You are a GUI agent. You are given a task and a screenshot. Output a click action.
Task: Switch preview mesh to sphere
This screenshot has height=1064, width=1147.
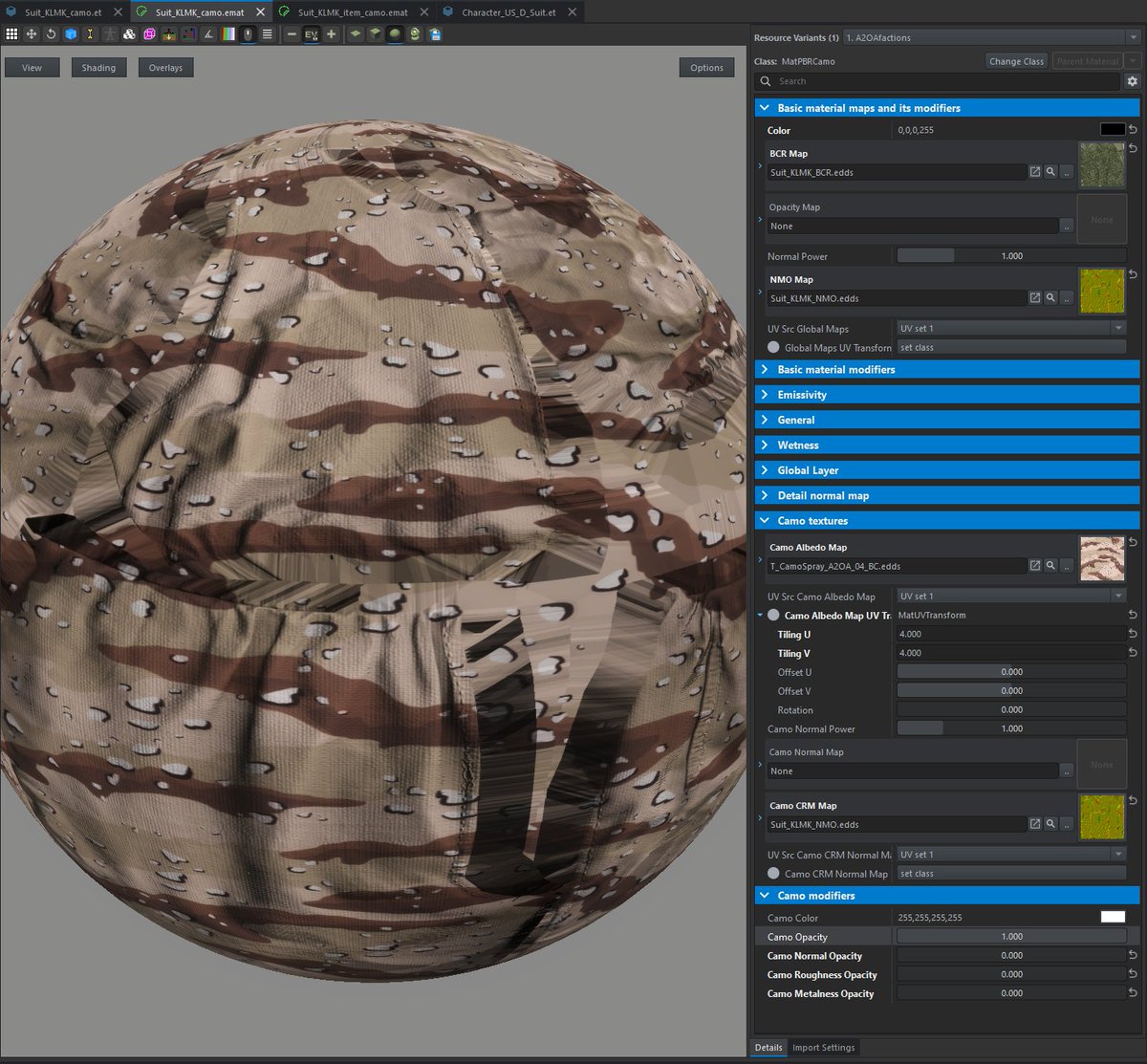click(x=395, y=34)
